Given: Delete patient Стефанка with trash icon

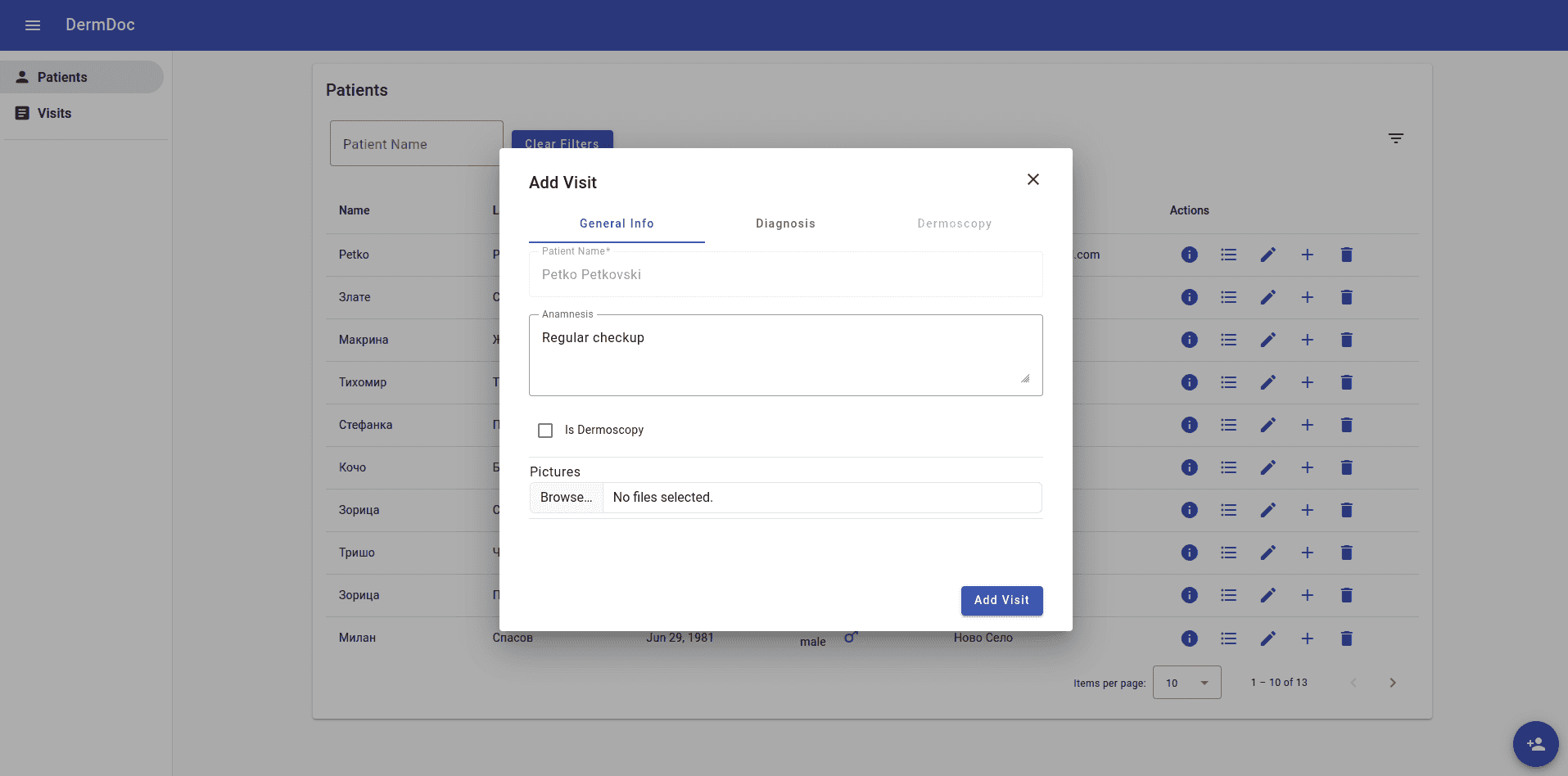Looking at the screenshot, I should click(x=1346, y=425).
